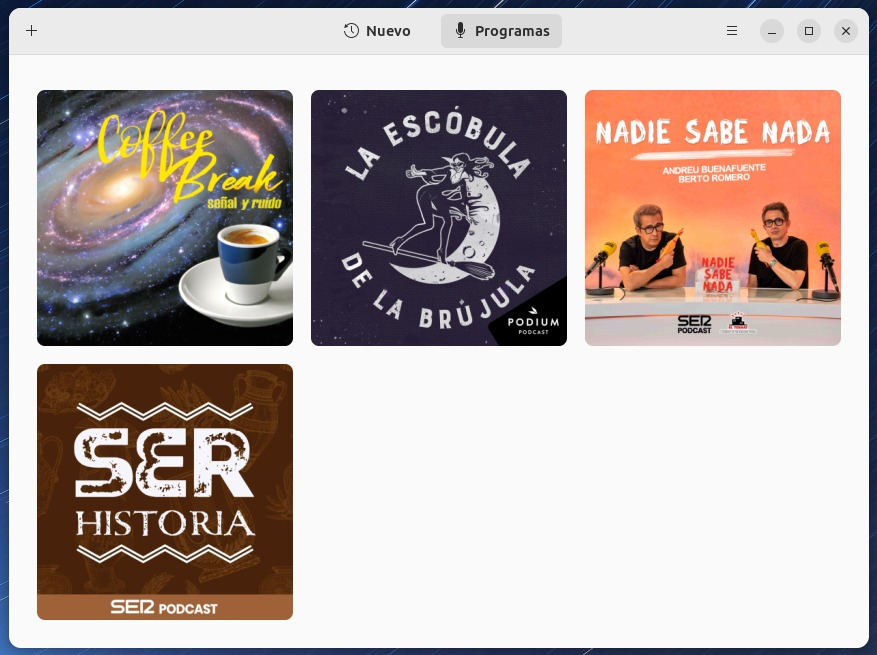Add a new podcast with the plus button

31,31
